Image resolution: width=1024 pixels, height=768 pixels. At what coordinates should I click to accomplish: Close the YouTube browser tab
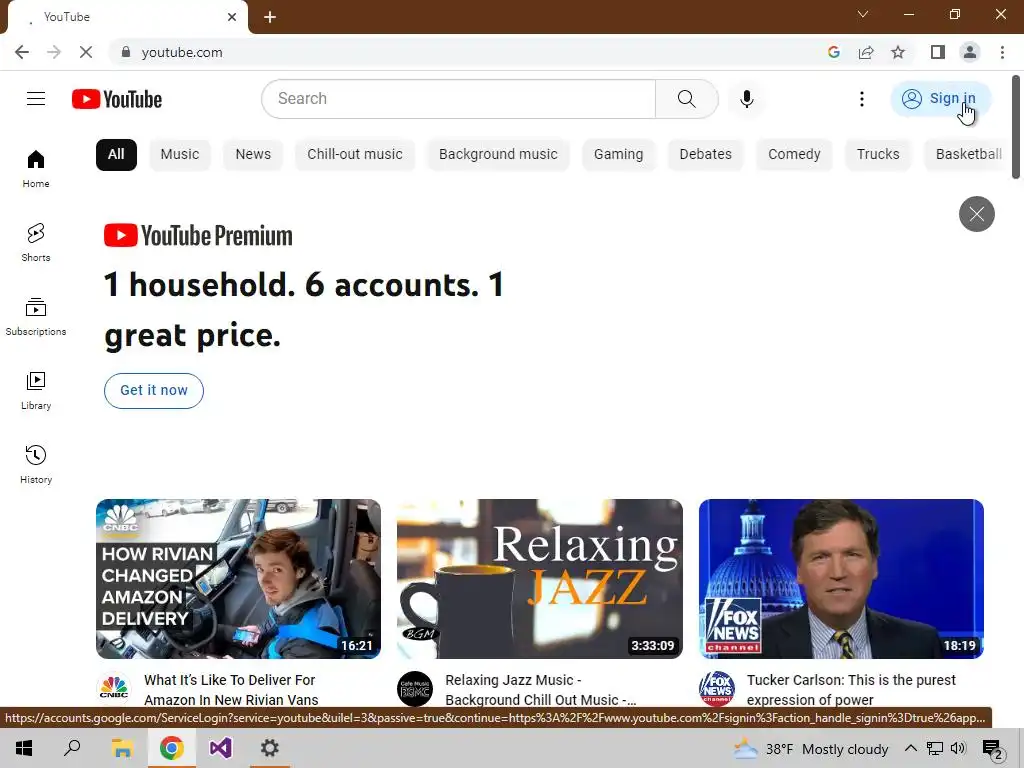point(232,17)
